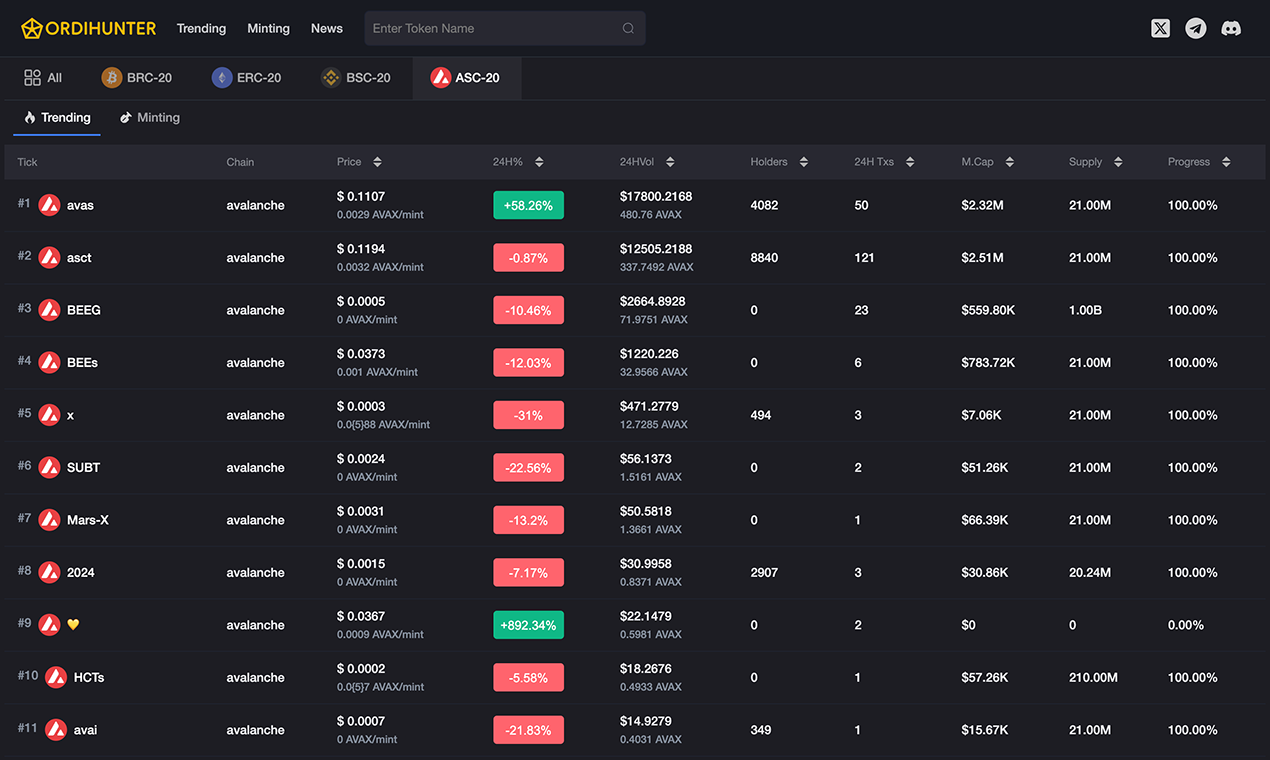Click the BEEG token Avalanche icon
Screen dimensions: 1270x760
point(49,310)
